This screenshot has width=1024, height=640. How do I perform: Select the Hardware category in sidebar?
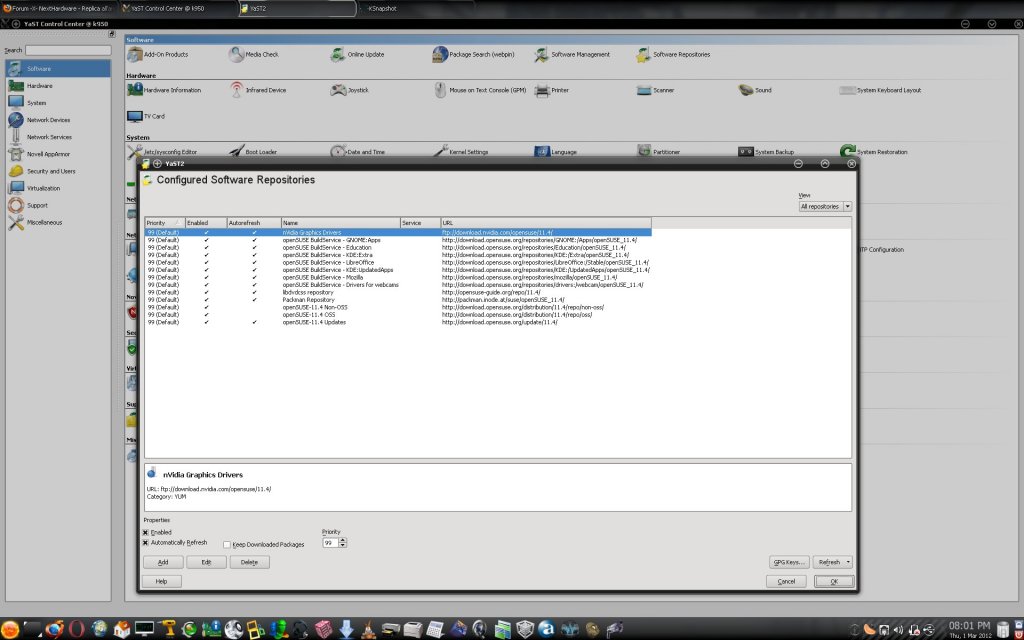point(57,86)
